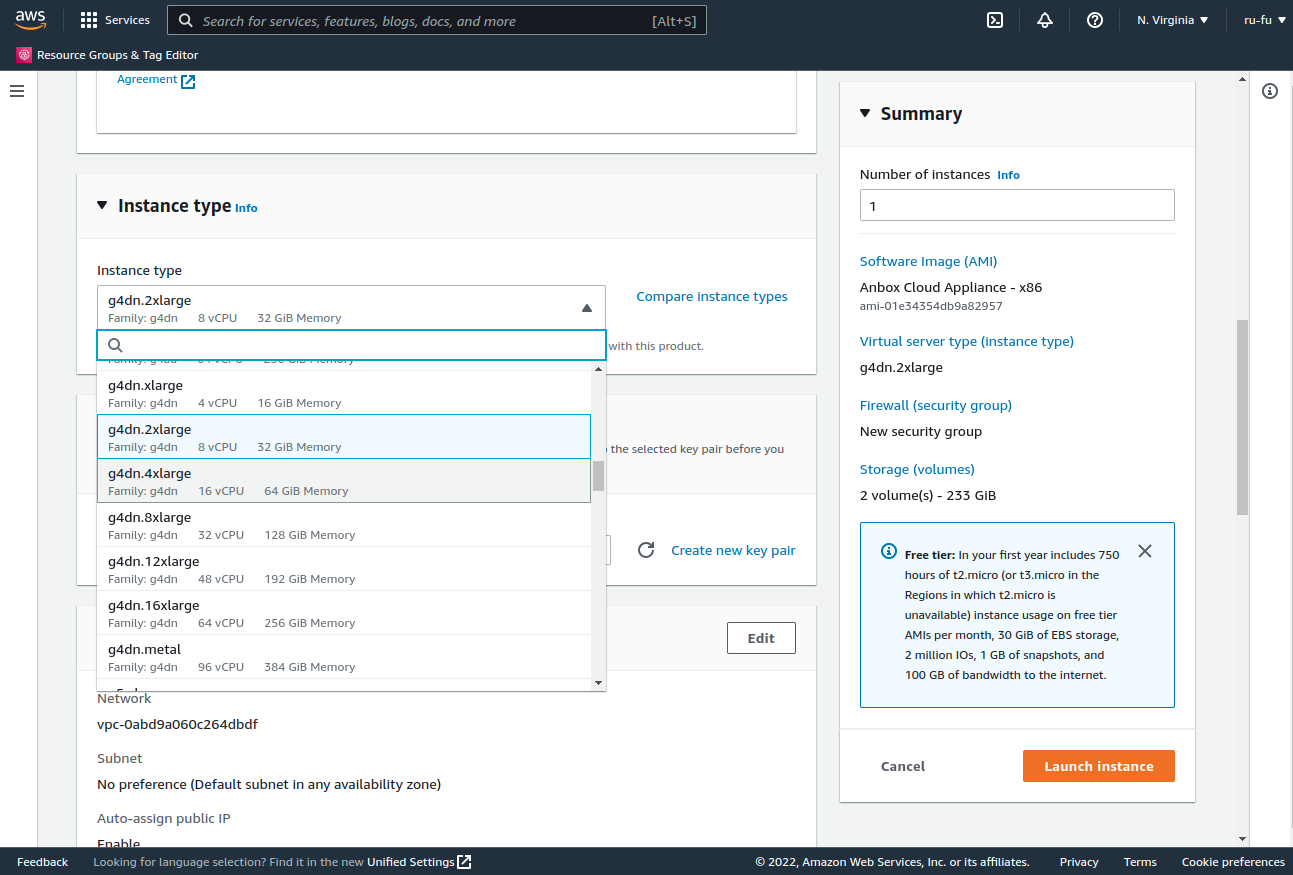Click Launch instance button
The height and width of the screenshot is (875, 1293).
(1098, 766)
